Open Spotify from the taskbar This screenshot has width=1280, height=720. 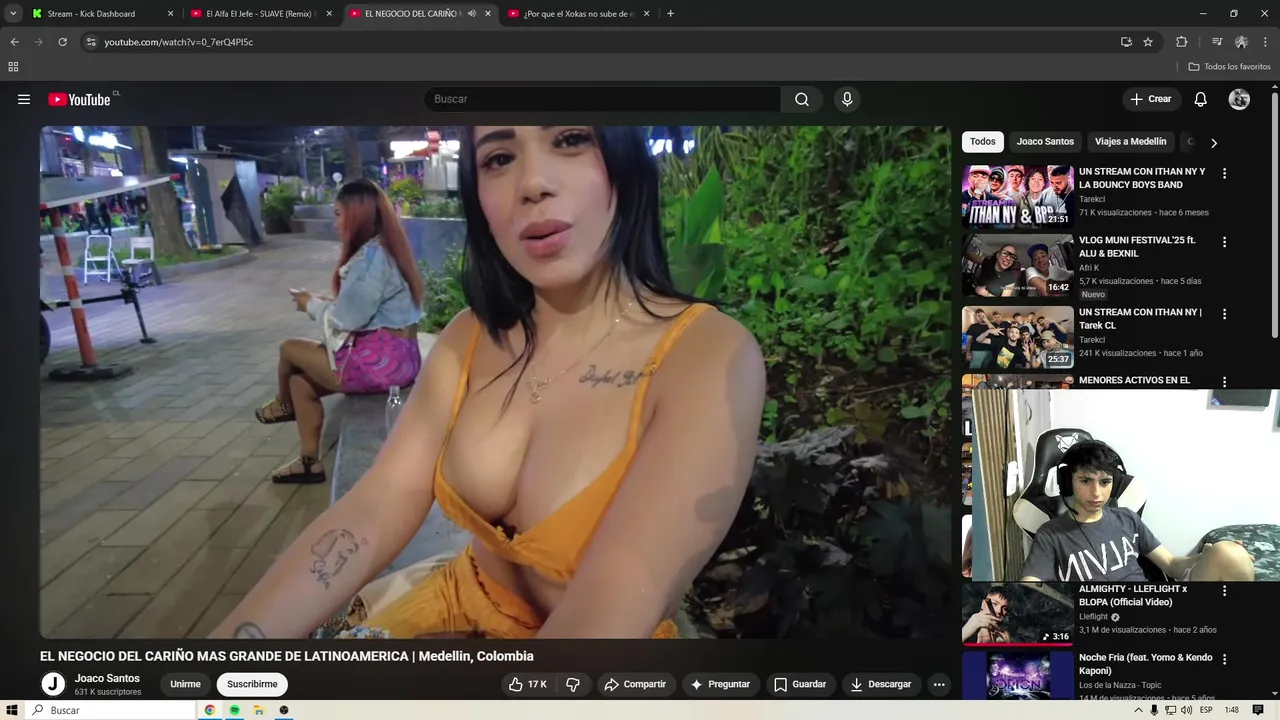coord(234,710)
